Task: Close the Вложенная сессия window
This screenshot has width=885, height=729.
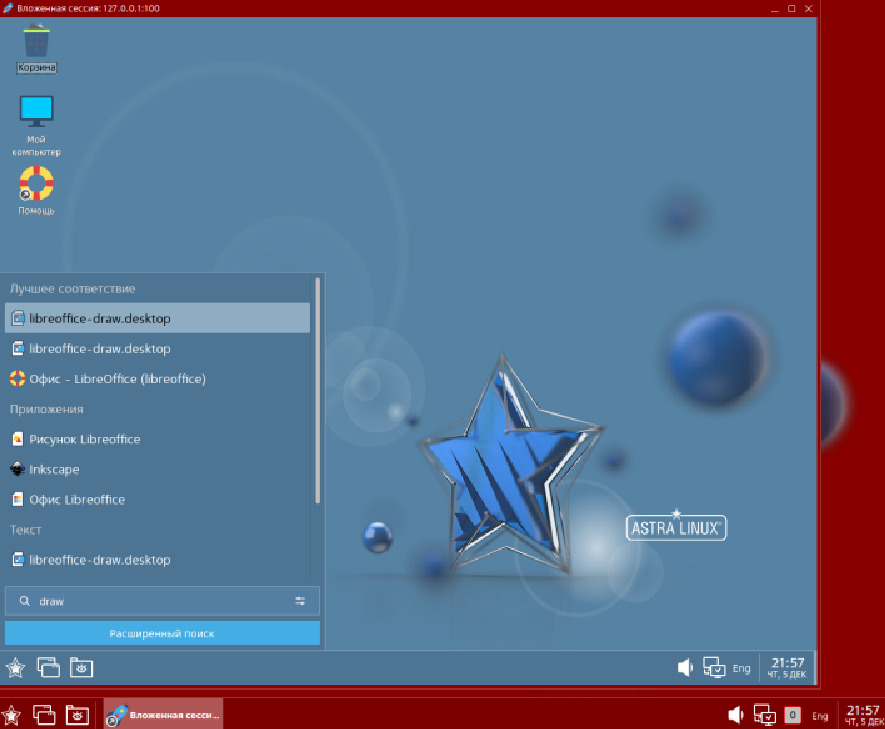Action: tap(808, 8)
